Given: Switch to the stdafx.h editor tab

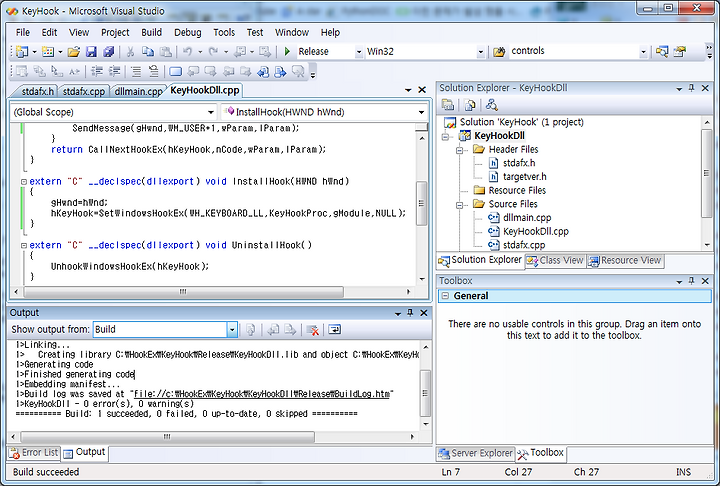Looking at the screenshot, I should point(37,91).
